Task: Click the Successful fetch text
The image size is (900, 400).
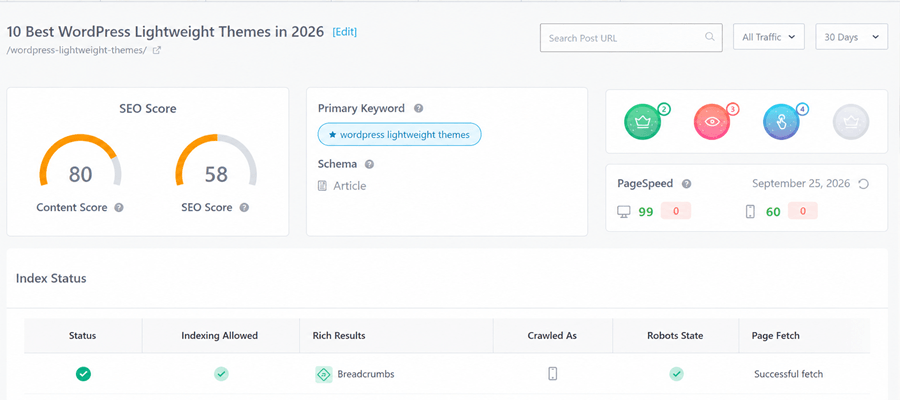Action: click(x=789, y=374)
